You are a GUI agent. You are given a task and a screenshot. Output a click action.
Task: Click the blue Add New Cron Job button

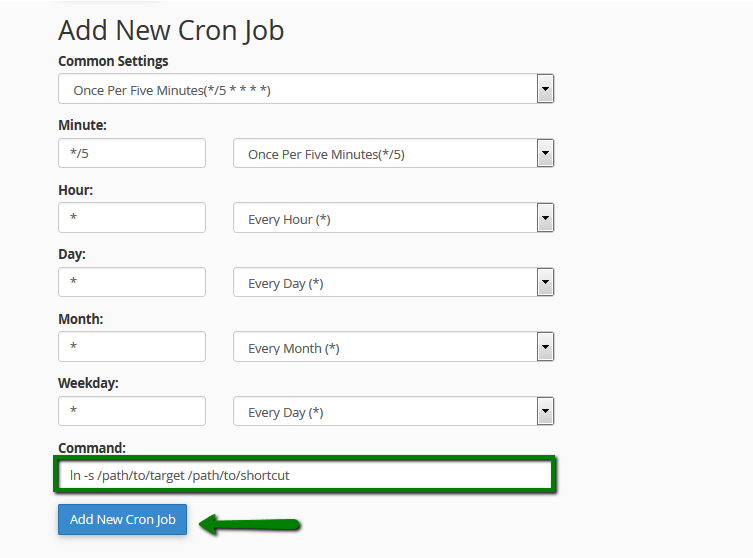(x=122, y=519)
